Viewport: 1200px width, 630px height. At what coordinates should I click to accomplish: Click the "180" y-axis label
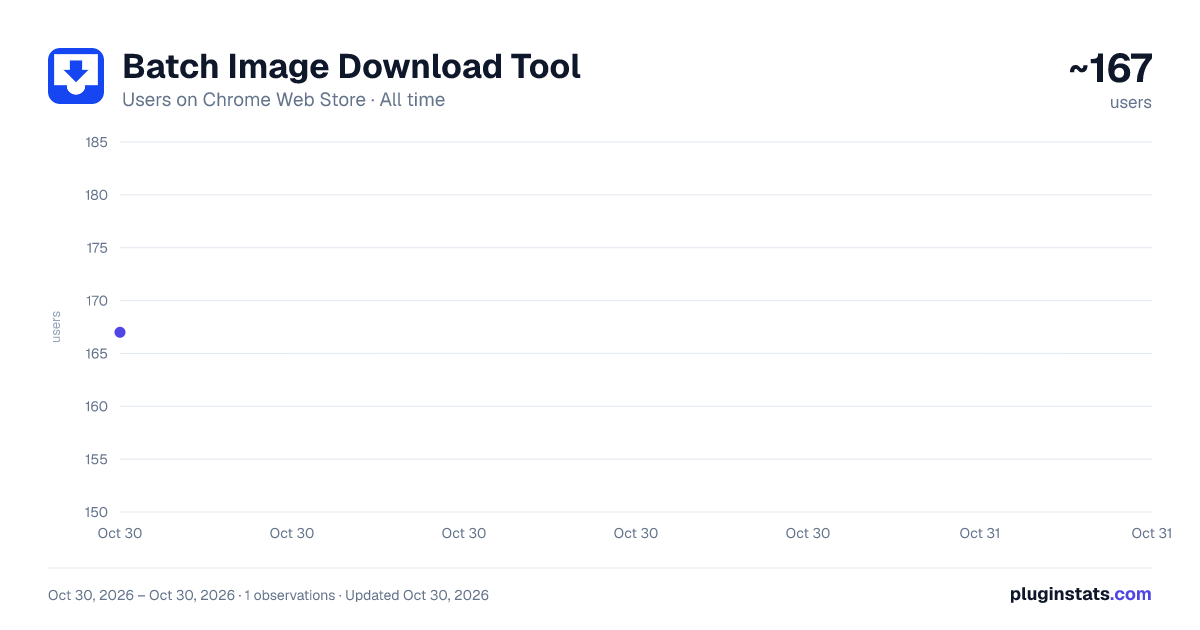97,195
